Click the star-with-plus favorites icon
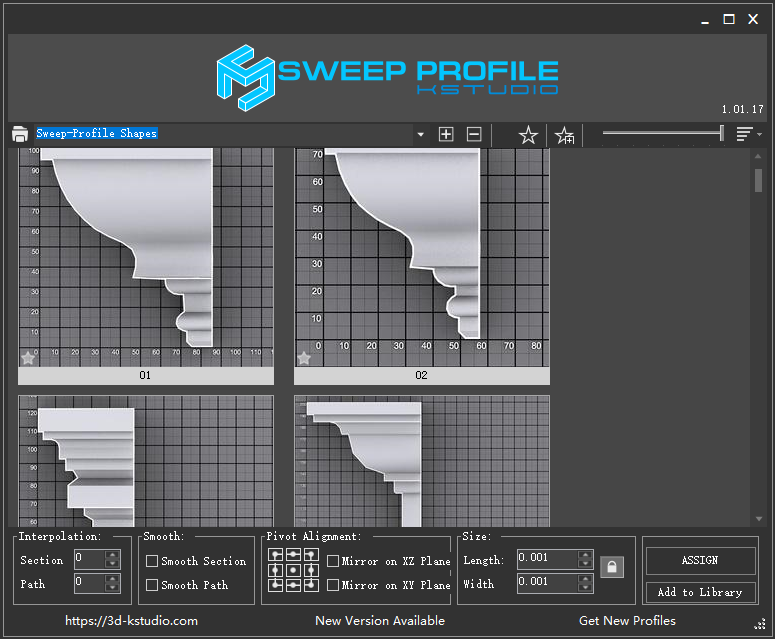The height and width of the screenshot is (639, 775). pyautogui.click(x=564, y=135)
